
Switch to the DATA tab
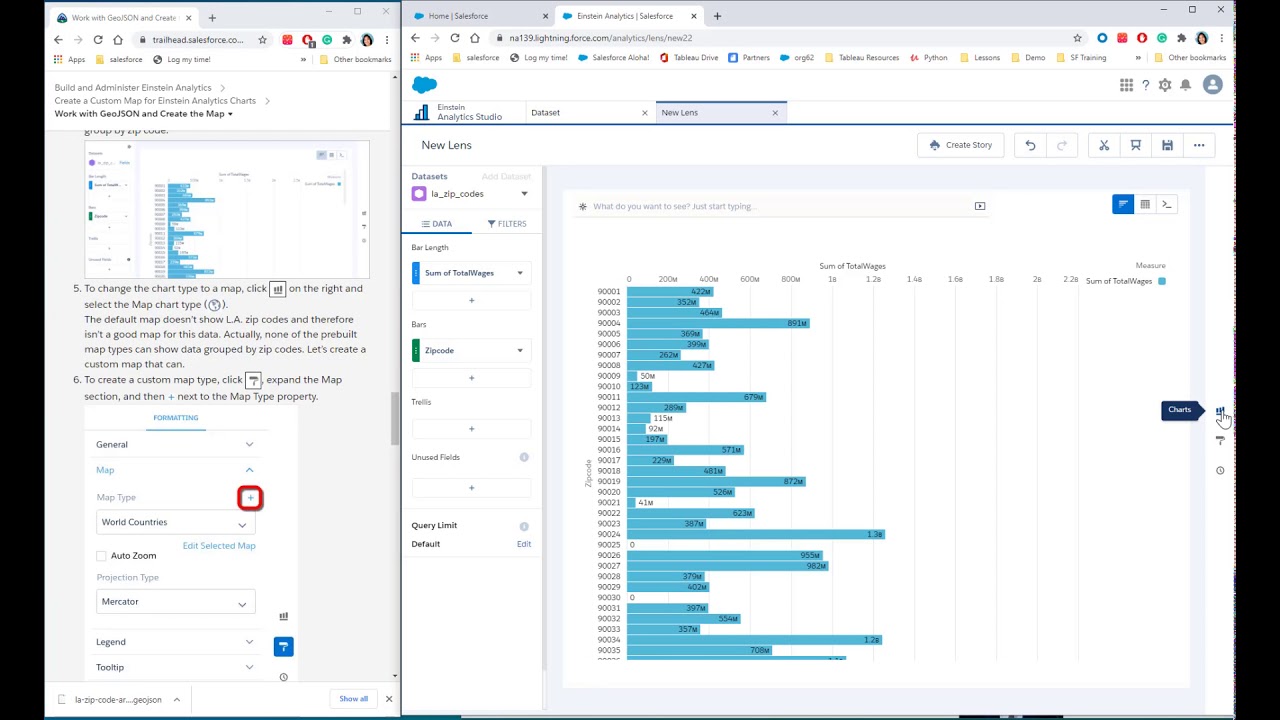(x=437, y=224)
